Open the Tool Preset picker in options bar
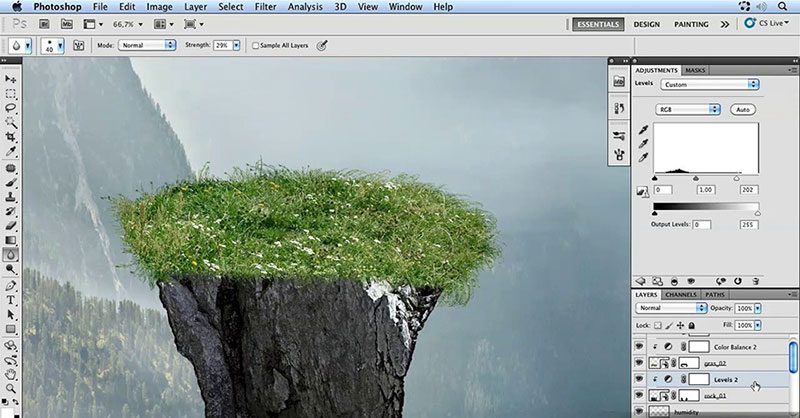800x418 pixels. tap(20, 45)
